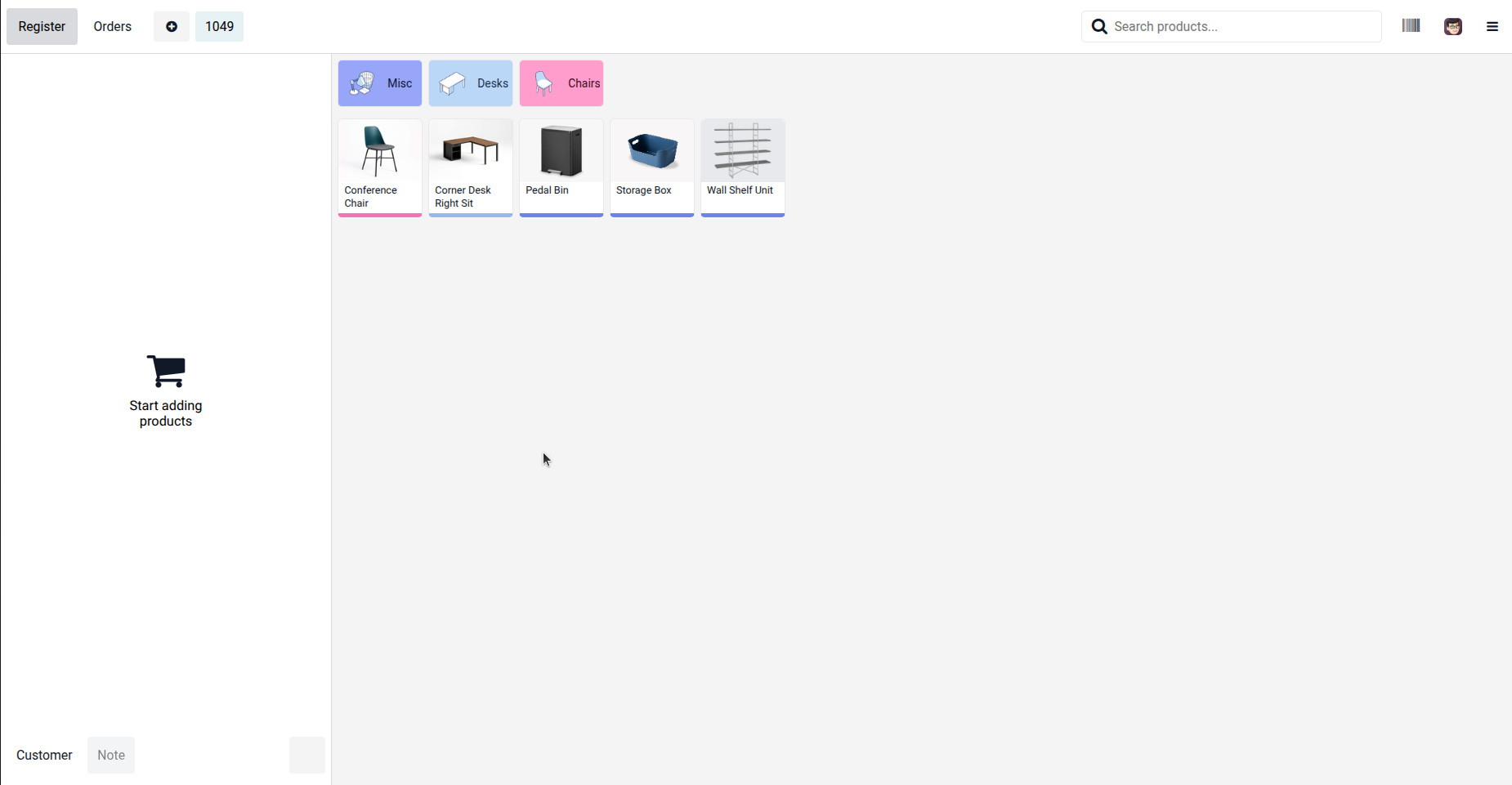Open the hamburger menu
The height and width of the screenshot is (785, 1512).
pyautogui.click(x=1492, y=26)
